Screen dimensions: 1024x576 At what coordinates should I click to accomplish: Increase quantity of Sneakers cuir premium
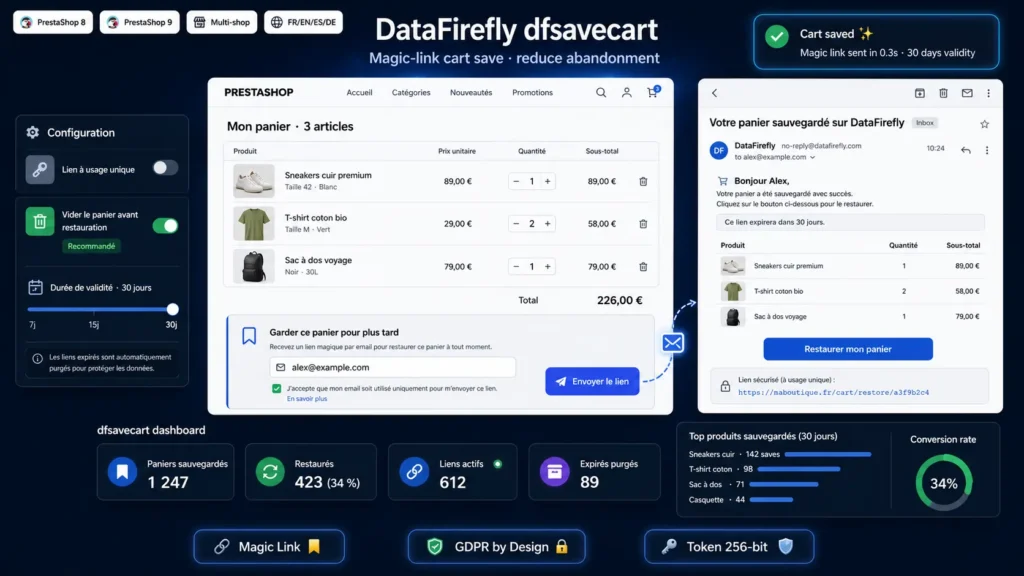(547, 182)
